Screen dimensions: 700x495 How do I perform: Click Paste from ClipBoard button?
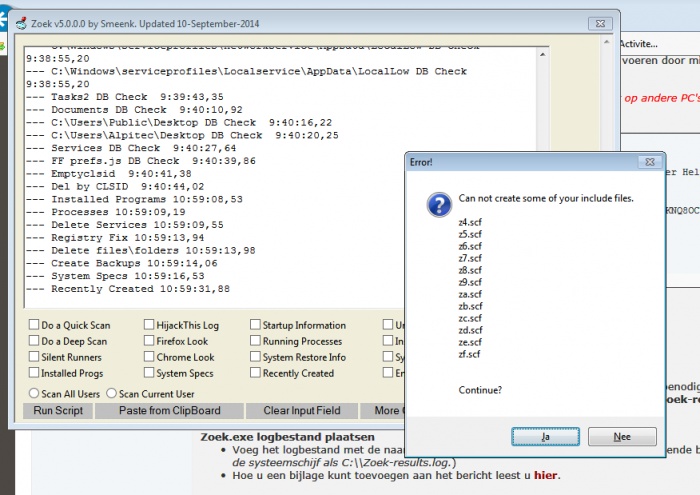tap(170, 411)
